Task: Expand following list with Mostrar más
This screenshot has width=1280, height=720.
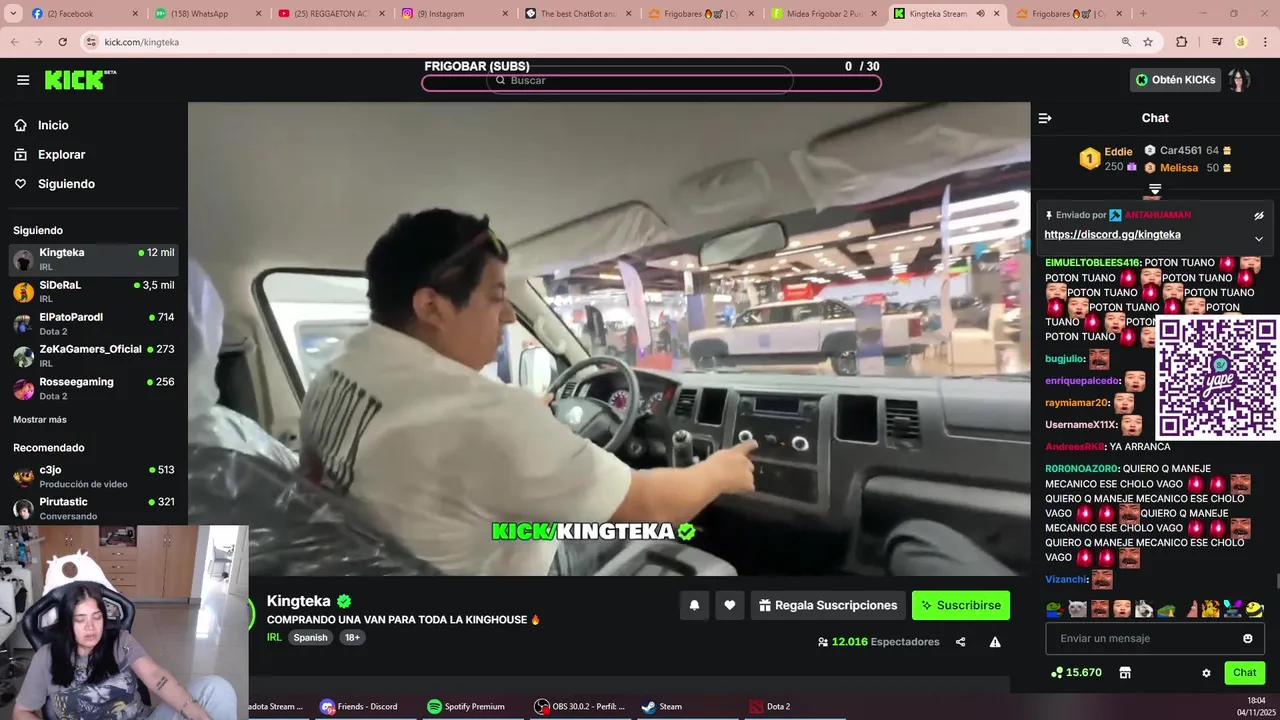Action: pos(40,420)
